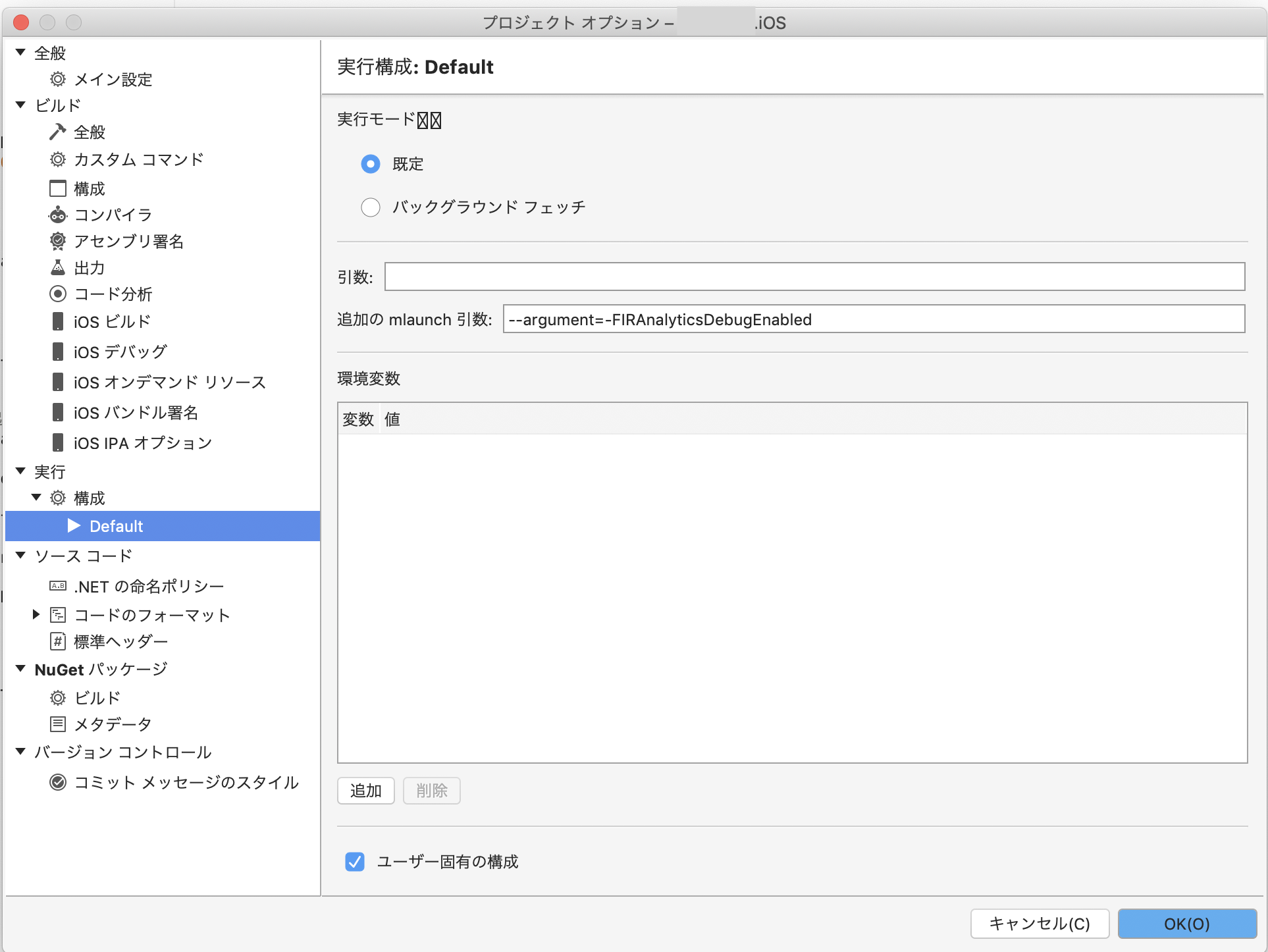This screenshot has width=1268, height=952.
Task: Click the 追加 button to add variable
Action: (365, 791)
